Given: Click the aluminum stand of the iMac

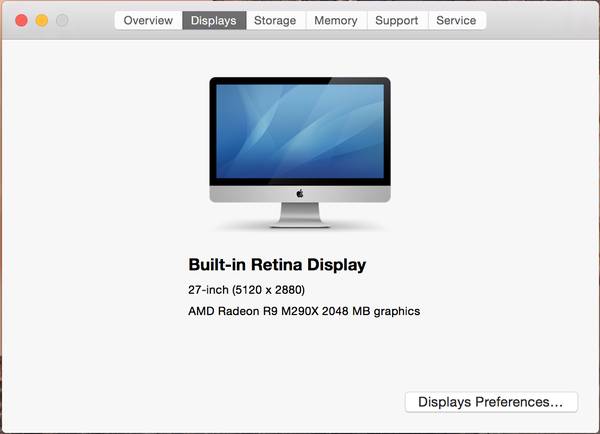Looking at the screenshot, I should (x=300, y=214).
